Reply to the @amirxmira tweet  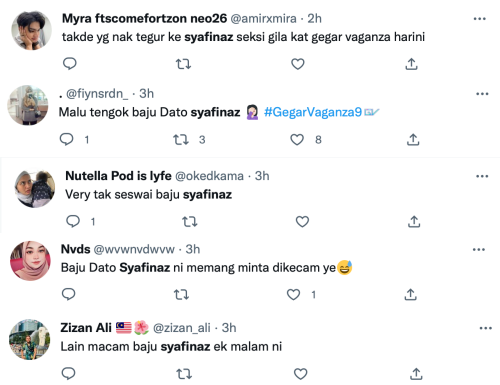coord(70,63)
